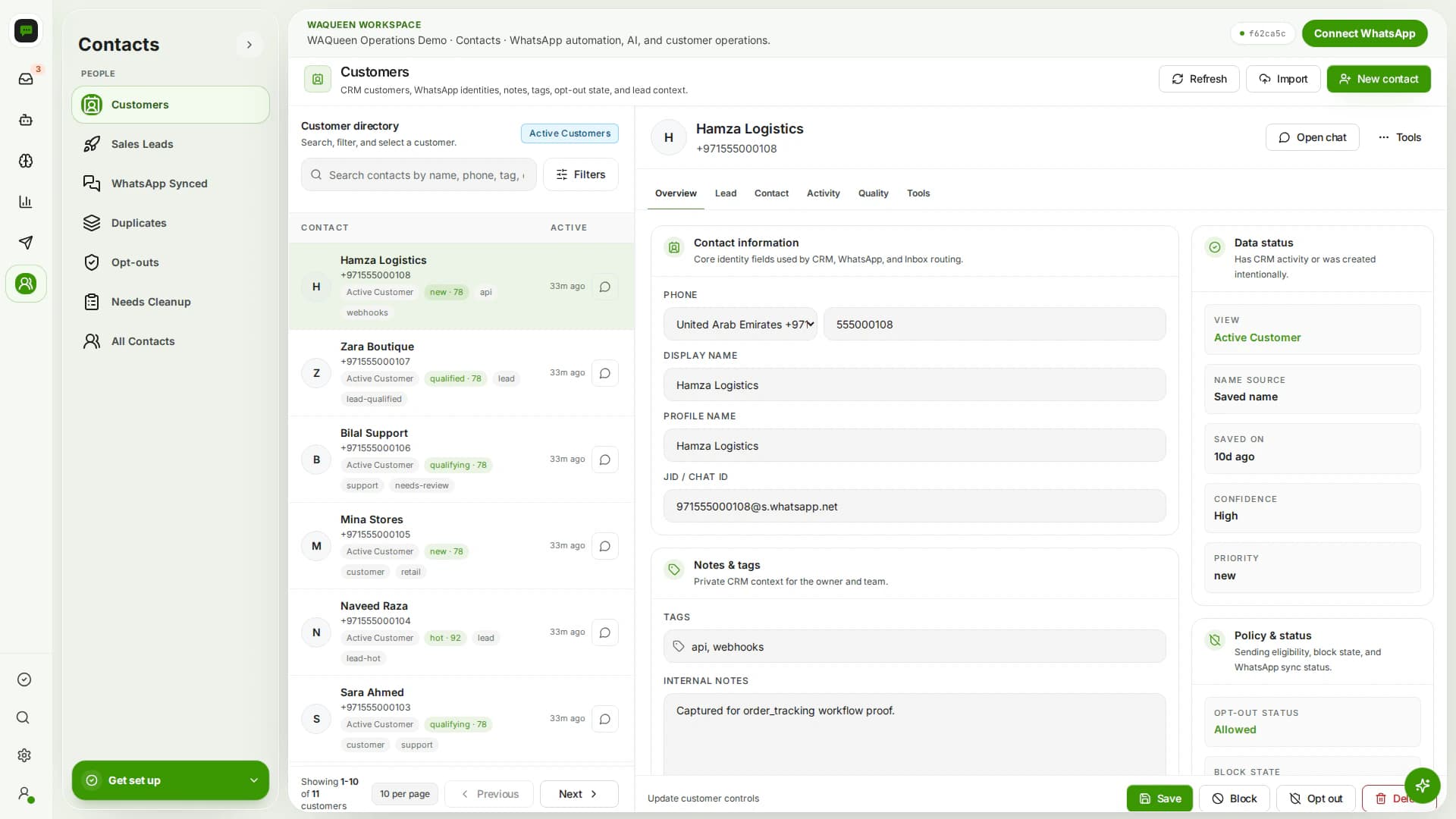Block this customer
The height and width of the screenshot is (819, 1456).
pyautogui.click(x=1234, y=799)
